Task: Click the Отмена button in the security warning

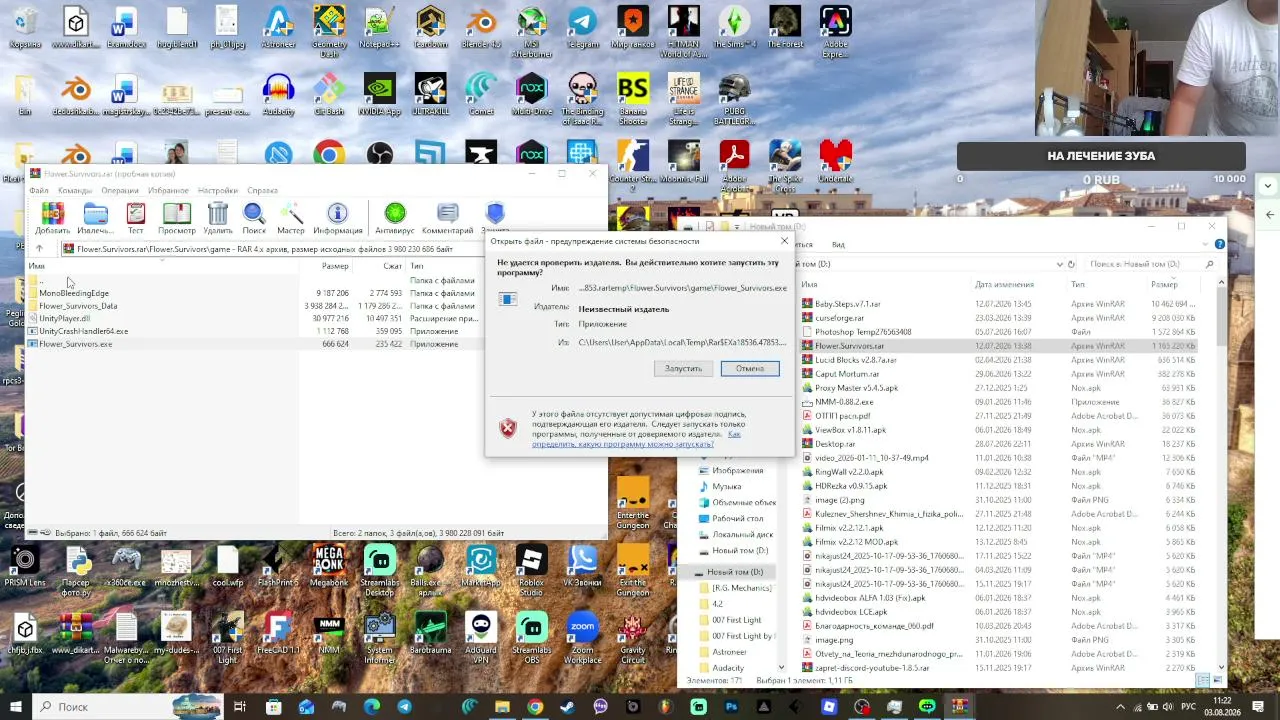Action: pyautogui.click(x=750, y=368)
